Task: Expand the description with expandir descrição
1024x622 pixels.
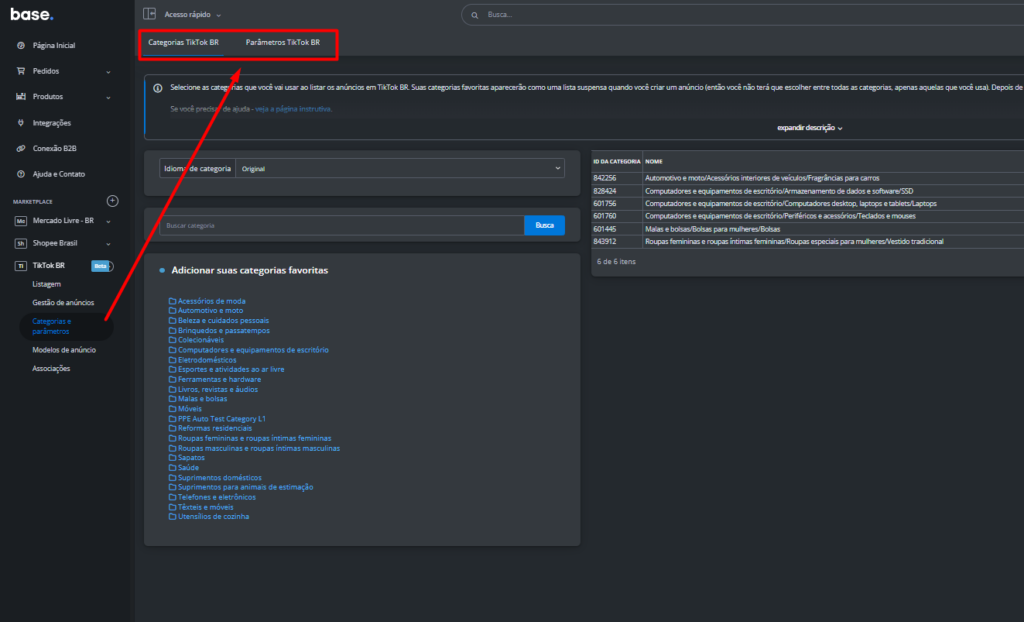Action: click(810, 128)
